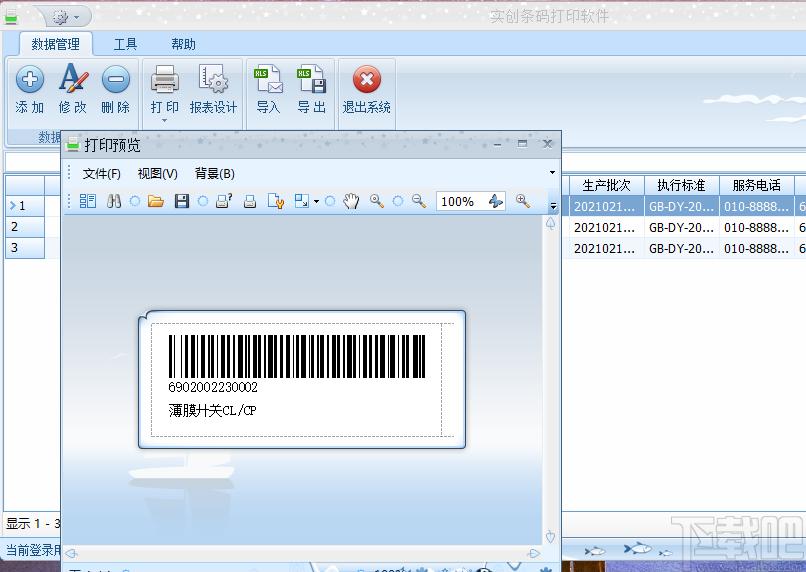Screen dimensions: 806x572
Task: Select row 3 header in data grid
Action: (x=25, y=248)
